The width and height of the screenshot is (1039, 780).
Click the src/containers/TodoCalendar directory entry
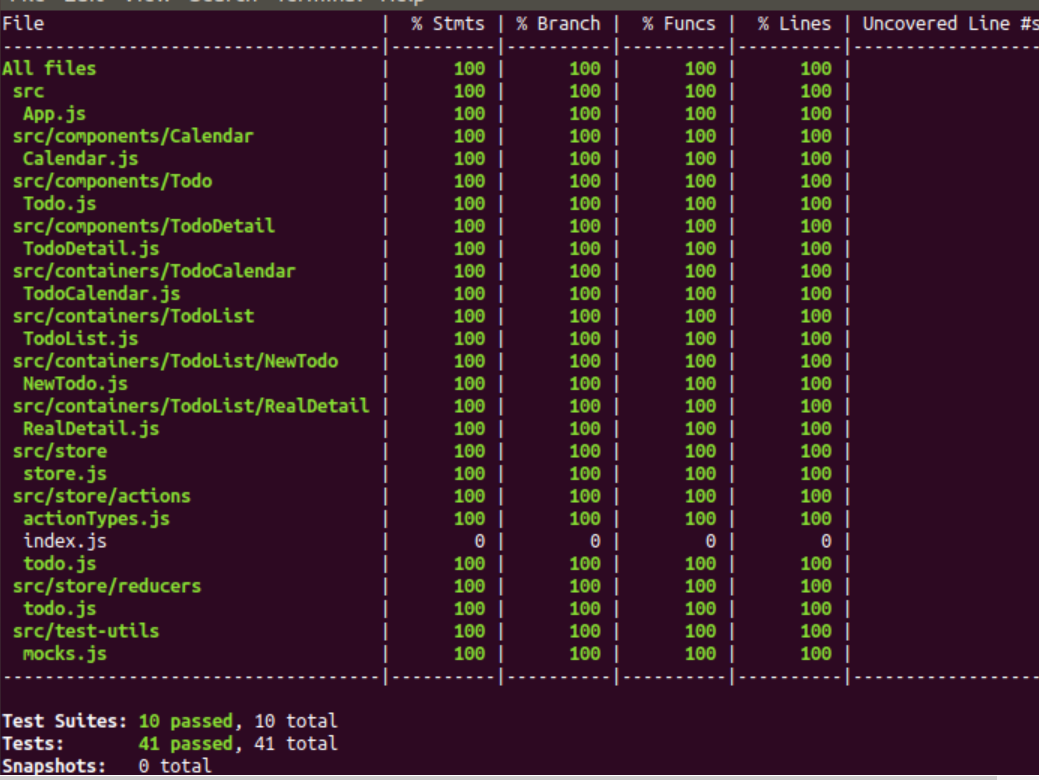tap(154, 271)
